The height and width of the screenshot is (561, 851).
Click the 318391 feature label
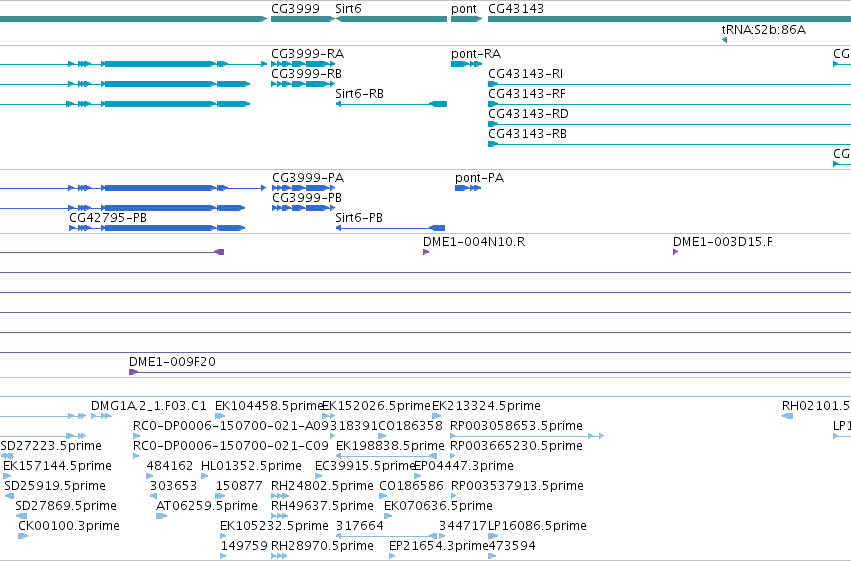click(x=353, y=426)
